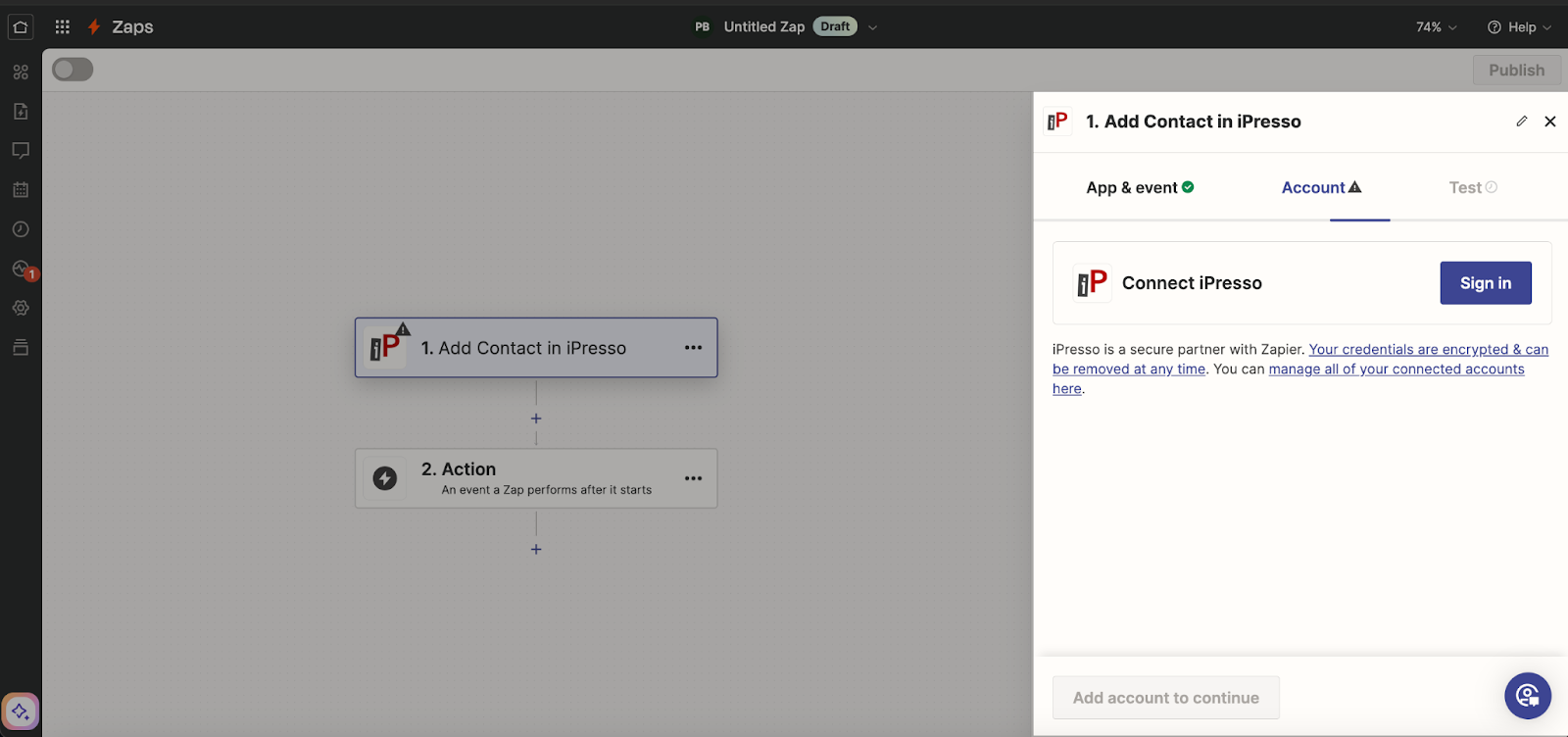Click the iPresso logo on step 1 card
The image size is (1568, 737).
385,347
